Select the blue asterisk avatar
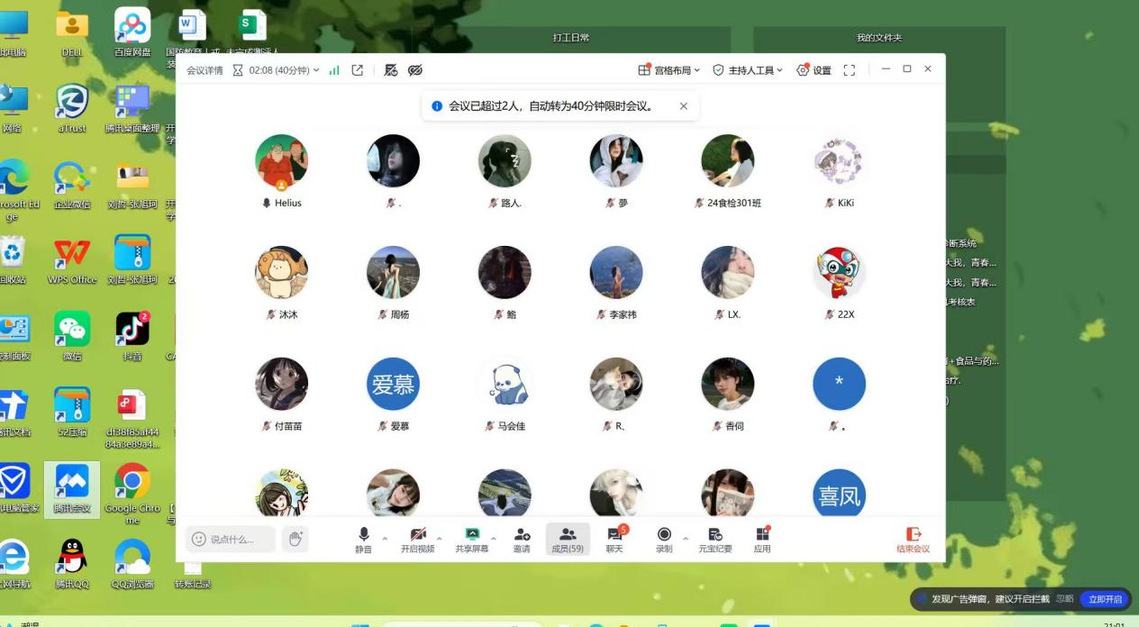1139x627 pixels. [x=839, y=384]
